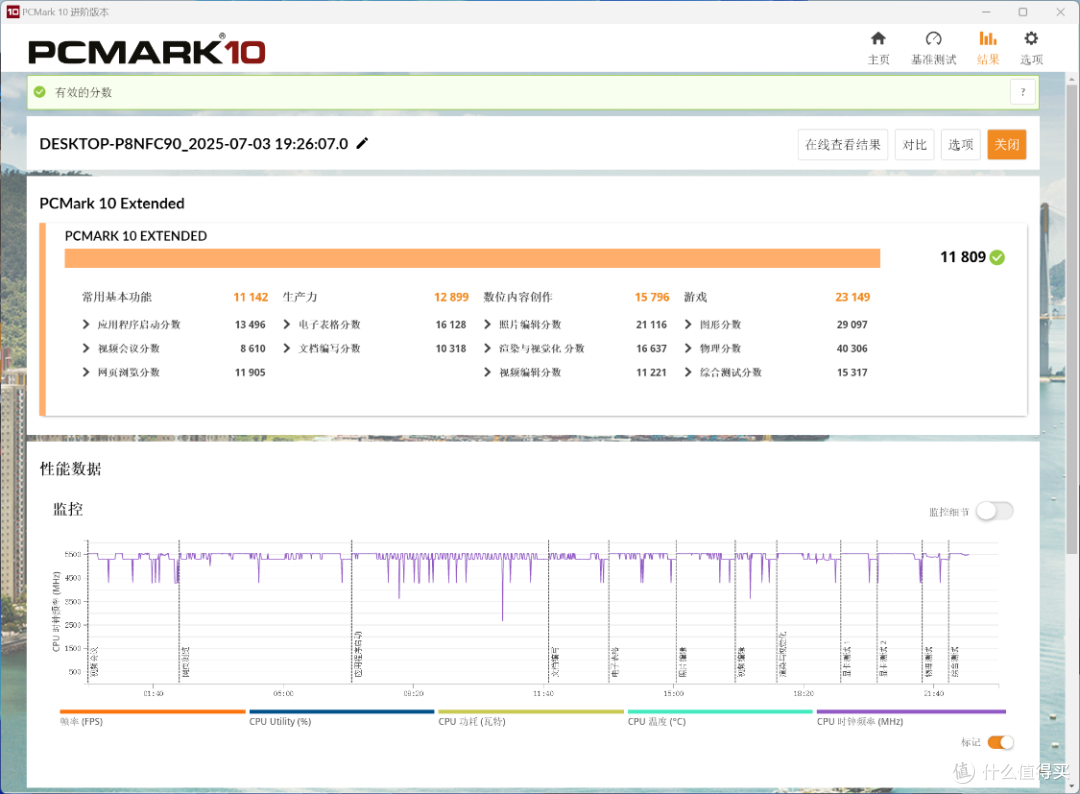Open the 选项 gear icon in header
Screen dimensions: 1080x794
point(1030,39)
